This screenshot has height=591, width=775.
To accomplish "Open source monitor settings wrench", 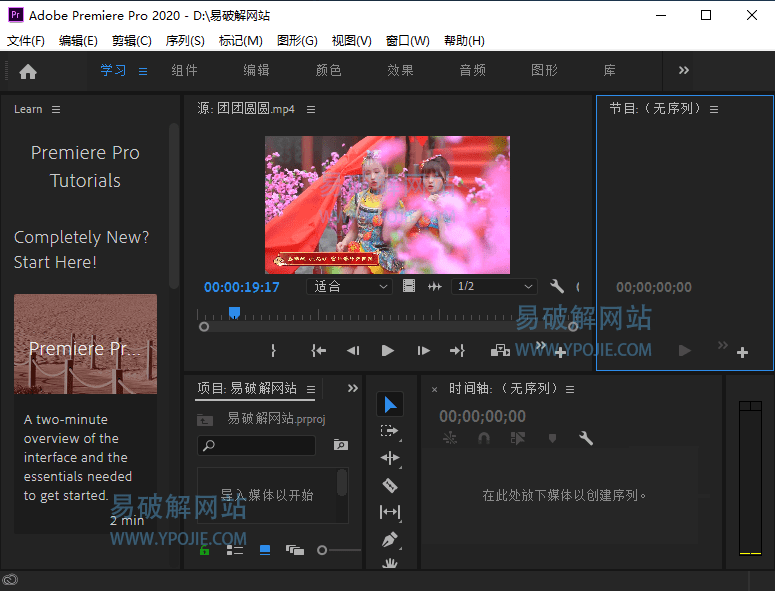I will pyautogui.click(x=557, y=286).
